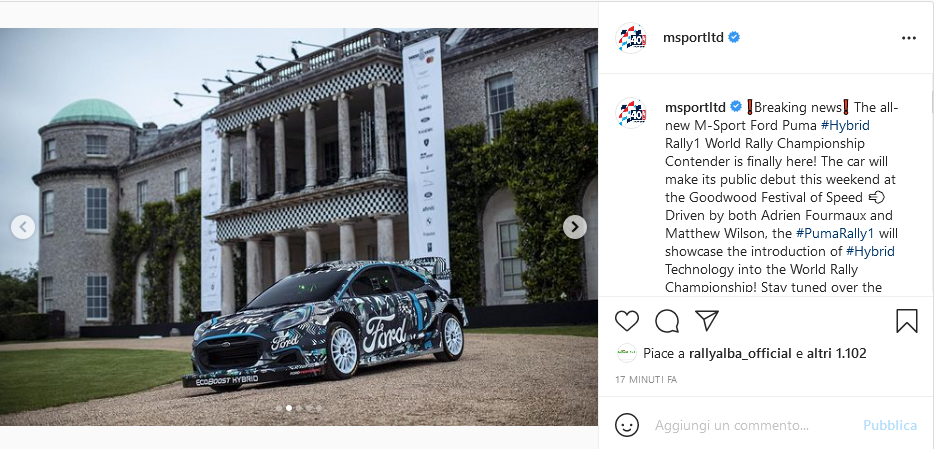Open the emoji picker smiley icon
Viewport: 934px width, 449px height.
pos(627,425)
